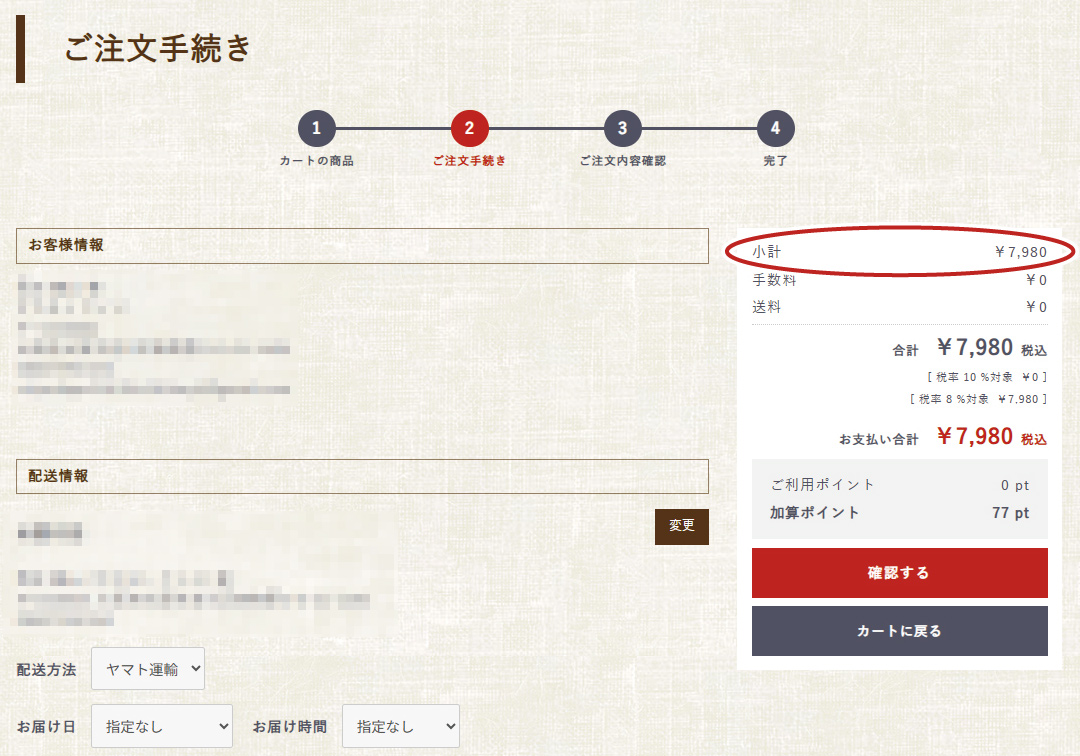Click the 完了 step label
The image size is (1080, 756).
pos(775,161)
